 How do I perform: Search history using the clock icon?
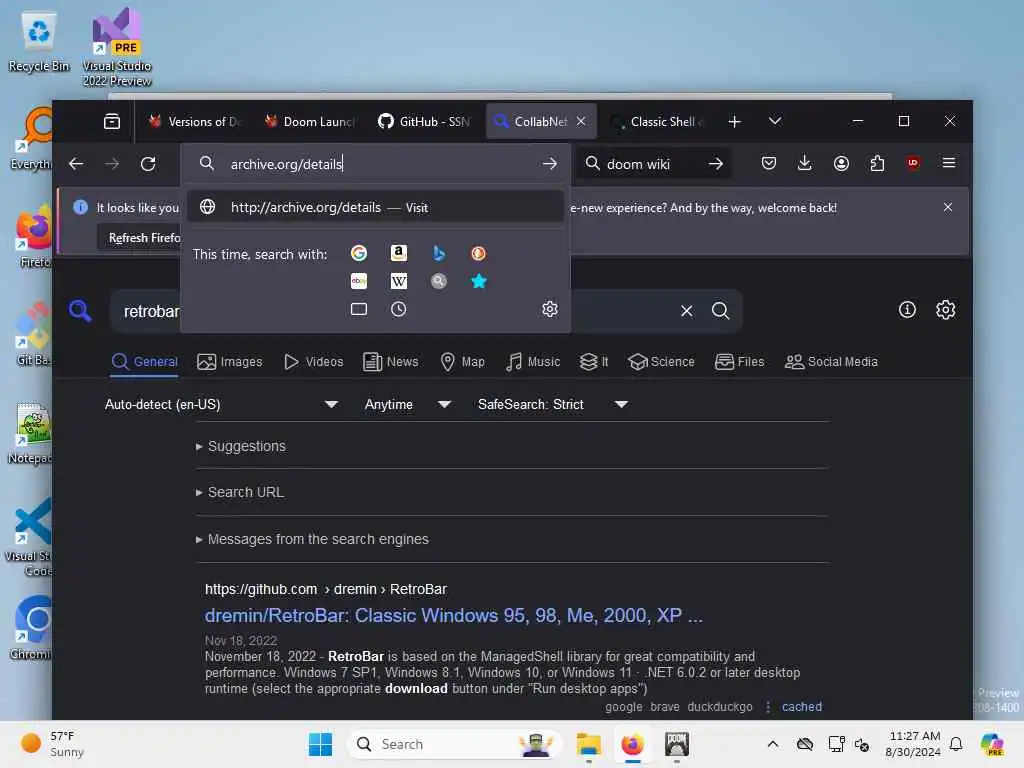coord(398,309)
